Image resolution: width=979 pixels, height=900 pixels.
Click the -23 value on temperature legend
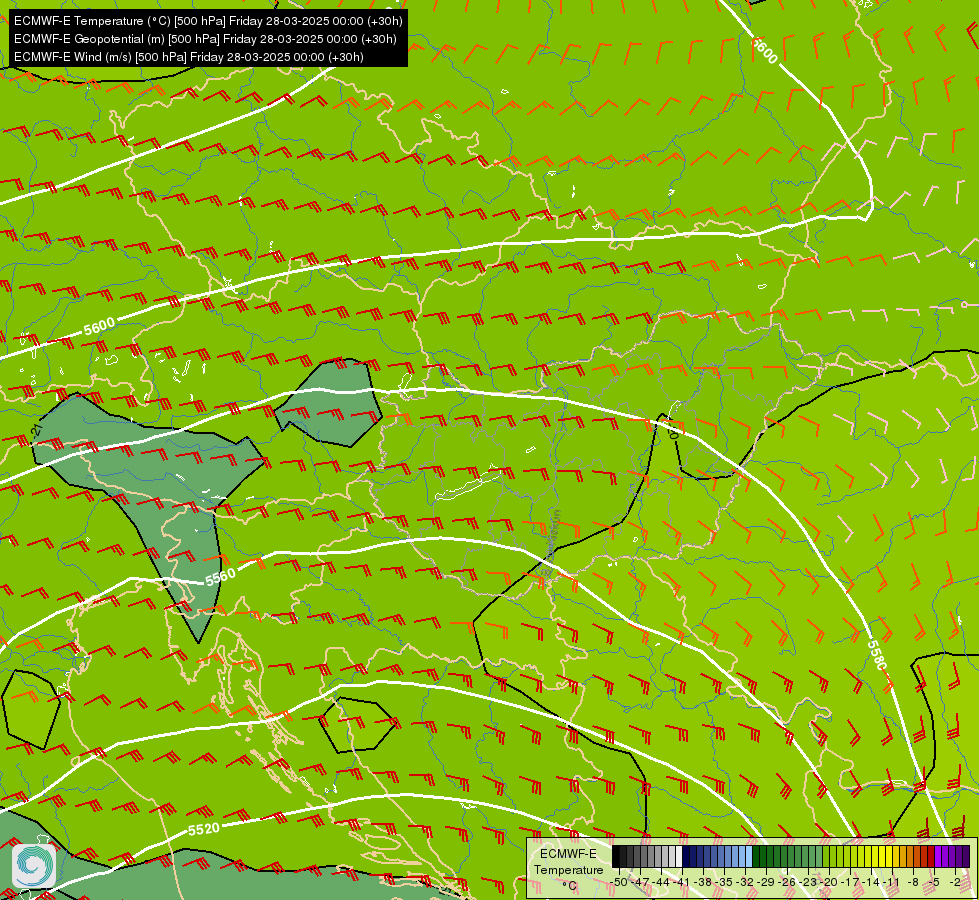(808, 882)
